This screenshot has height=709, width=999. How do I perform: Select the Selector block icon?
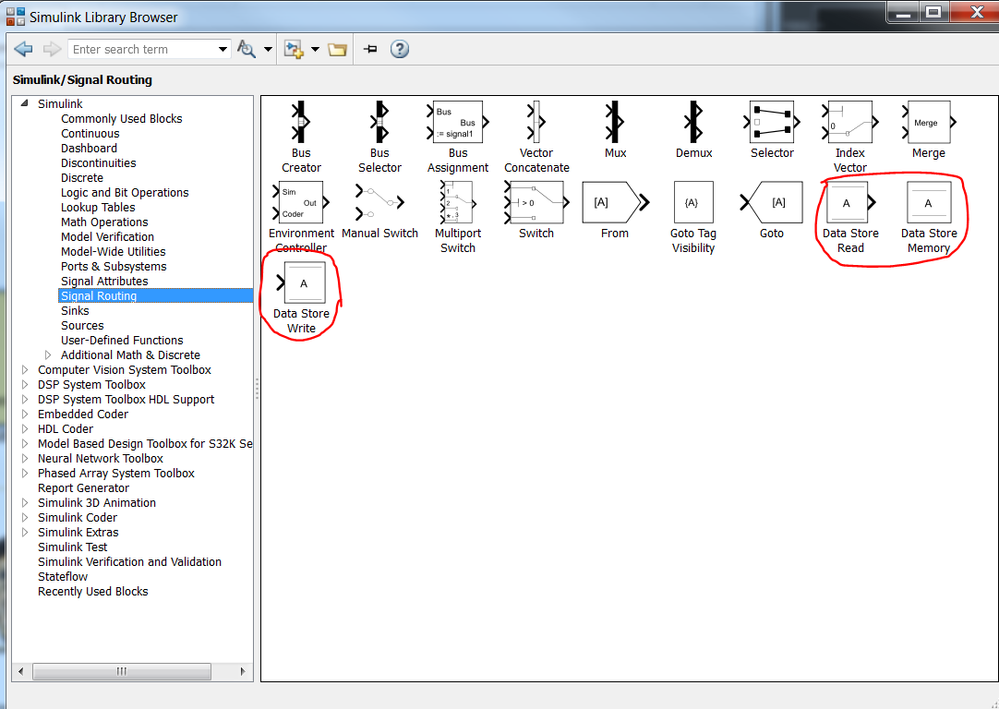772,122
